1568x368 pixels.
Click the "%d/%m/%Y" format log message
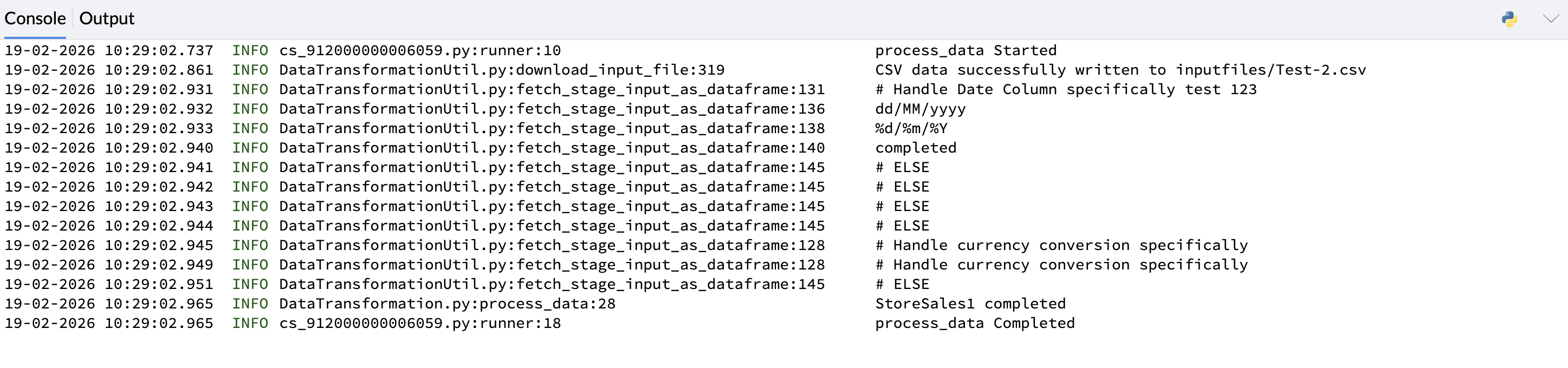(911, 128)
